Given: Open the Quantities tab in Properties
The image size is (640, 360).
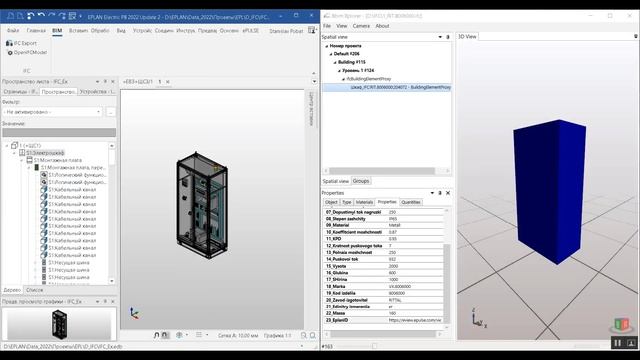Looking at the screenshot, I should click(411, 202).
